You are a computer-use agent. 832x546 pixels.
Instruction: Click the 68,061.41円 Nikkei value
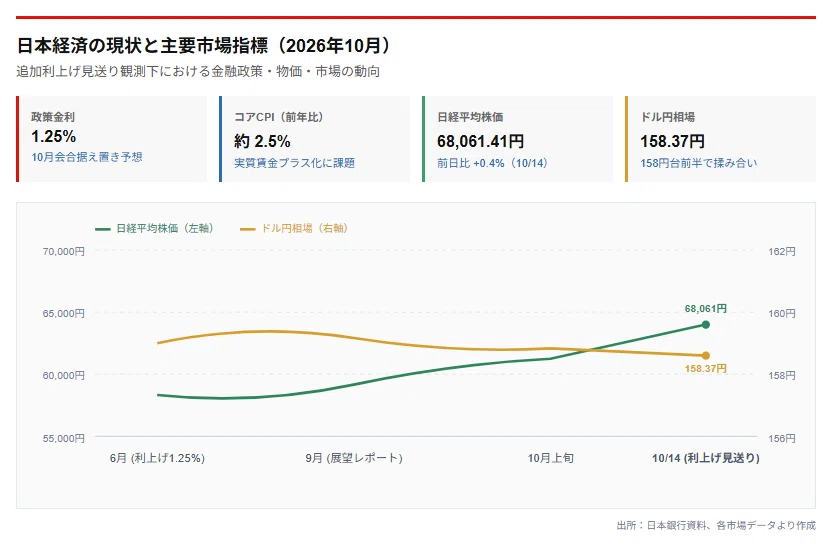(x=480, y=141)
